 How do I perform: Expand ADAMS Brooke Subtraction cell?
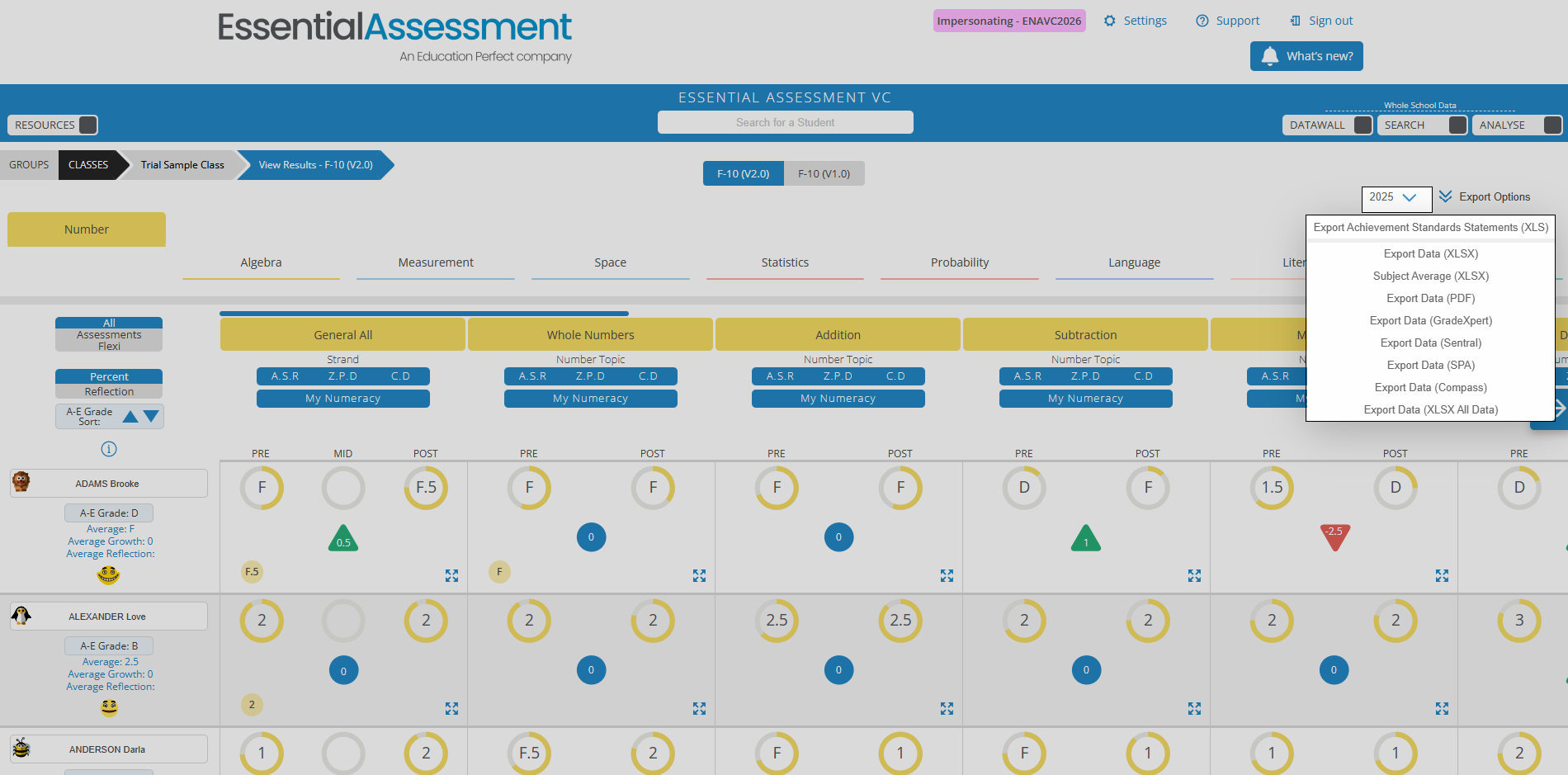tap(1194, 575)
